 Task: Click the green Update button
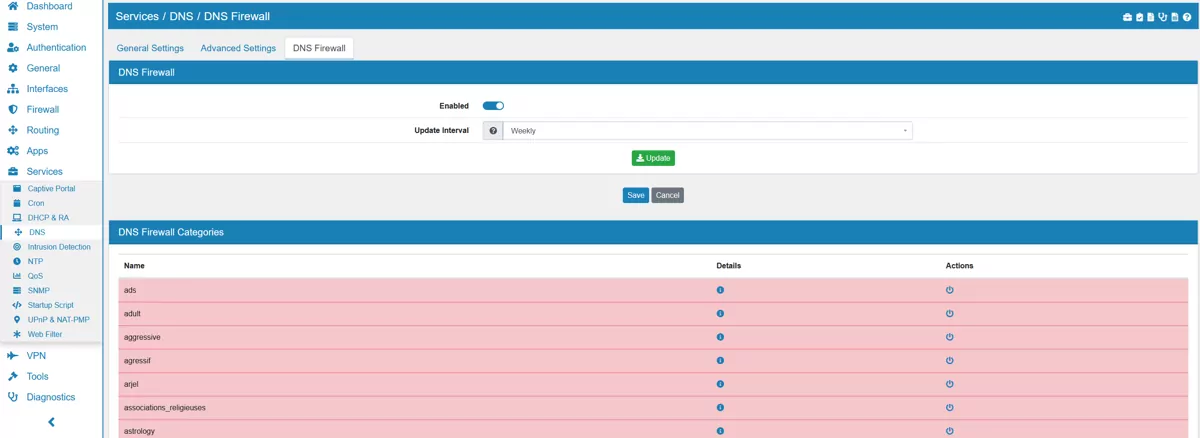[x=653, y=158]
